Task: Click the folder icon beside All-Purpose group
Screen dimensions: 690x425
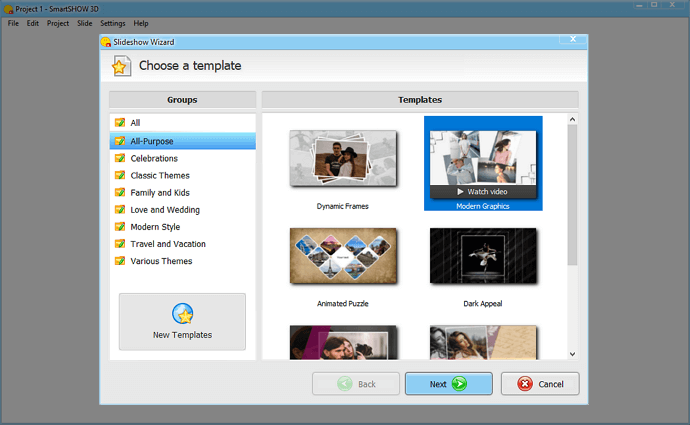Action: (x=120, y=141)
